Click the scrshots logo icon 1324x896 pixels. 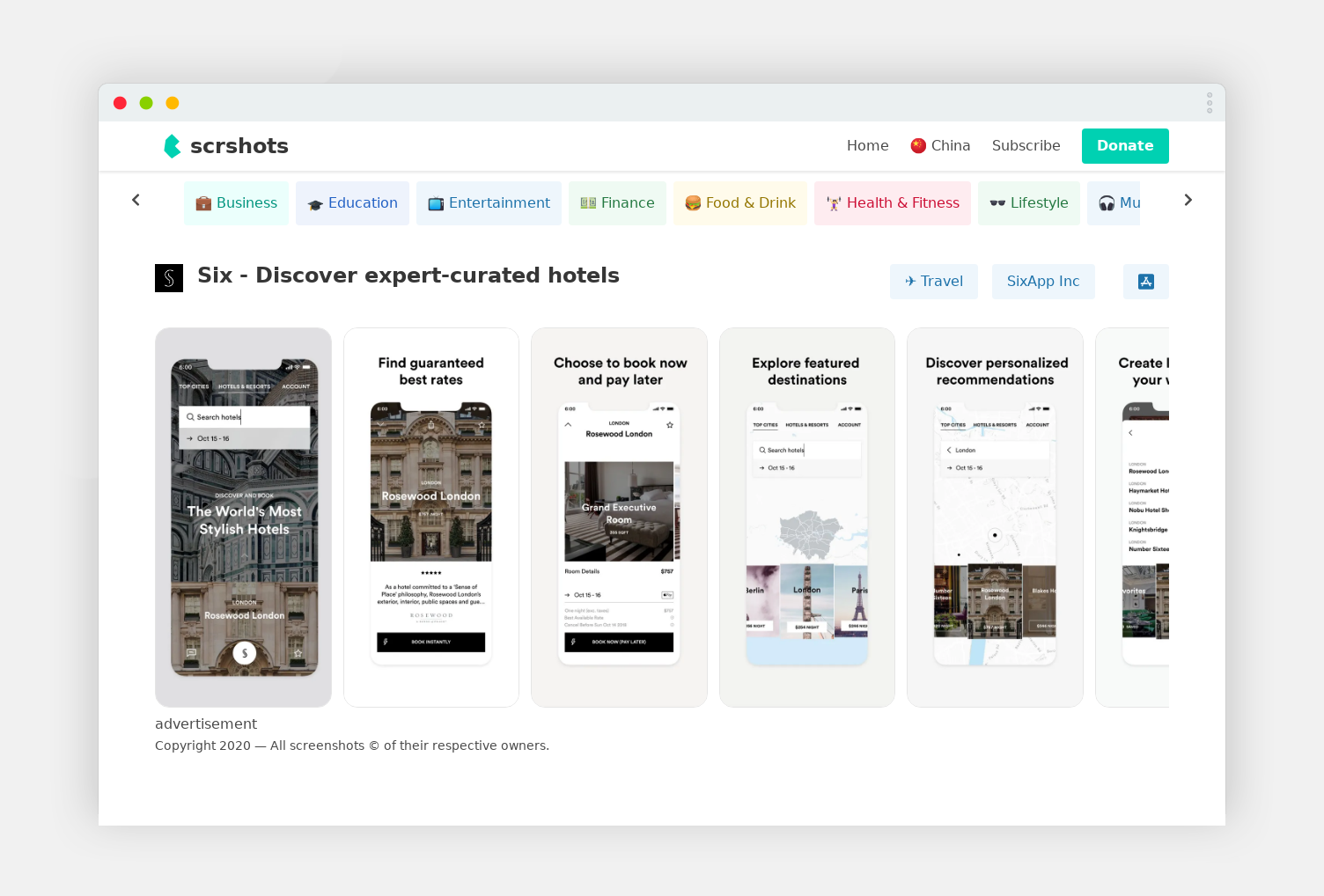tap(173, 146)
